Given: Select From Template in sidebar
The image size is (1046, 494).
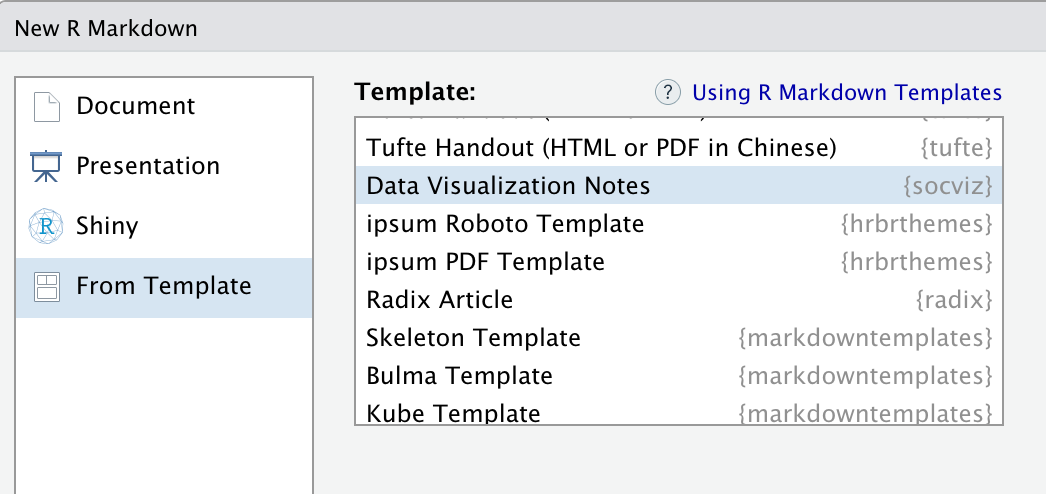Looking at the screenshot, I should pyautogui.click(x=164, y=287).
